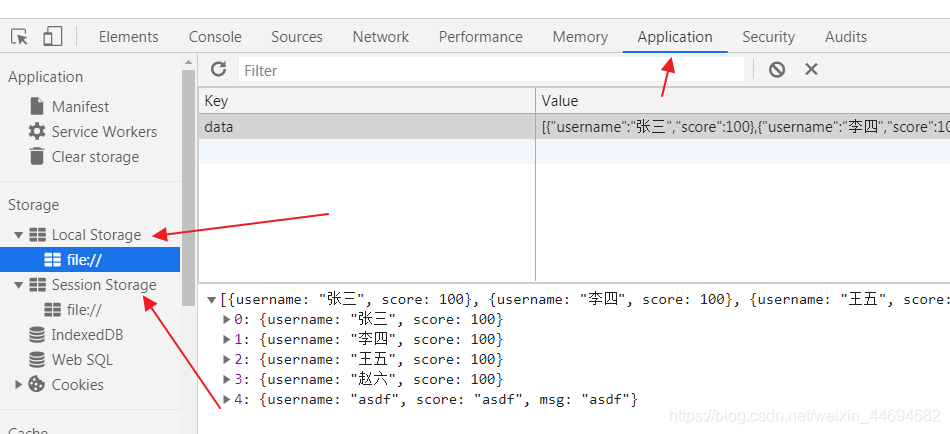Collapse the logged array root arrow
950x434 pixels.
coord(211,299)
